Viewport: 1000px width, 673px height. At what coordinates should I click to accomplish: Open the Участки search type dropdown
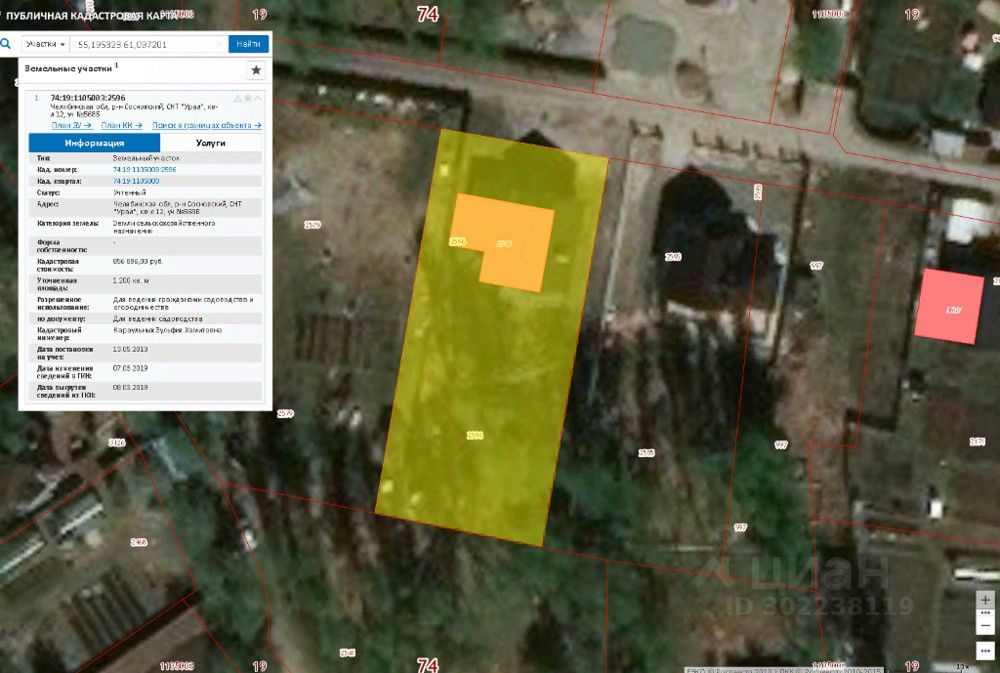[45, 44]
